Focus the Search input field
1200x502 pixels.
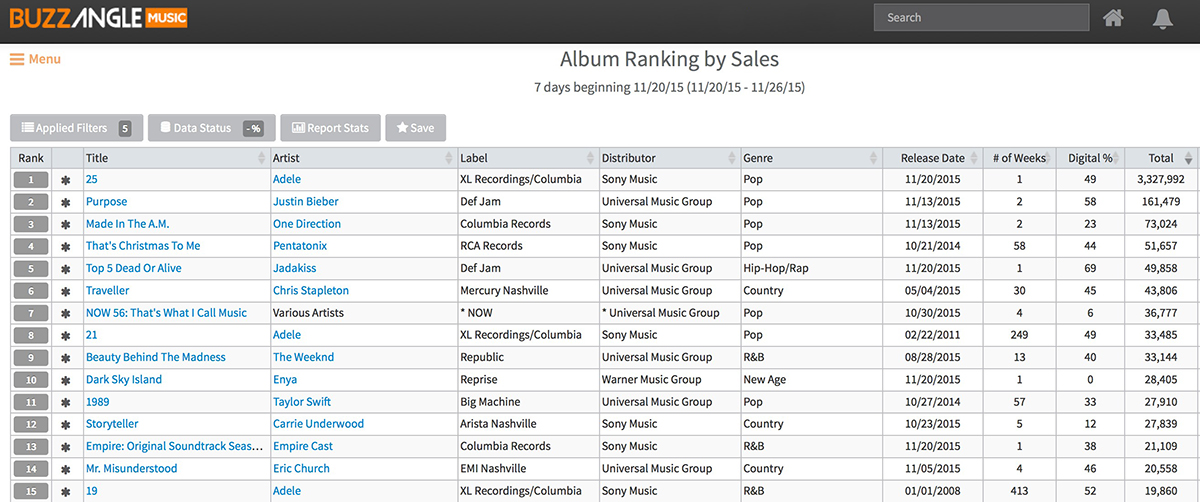(981, 17)
